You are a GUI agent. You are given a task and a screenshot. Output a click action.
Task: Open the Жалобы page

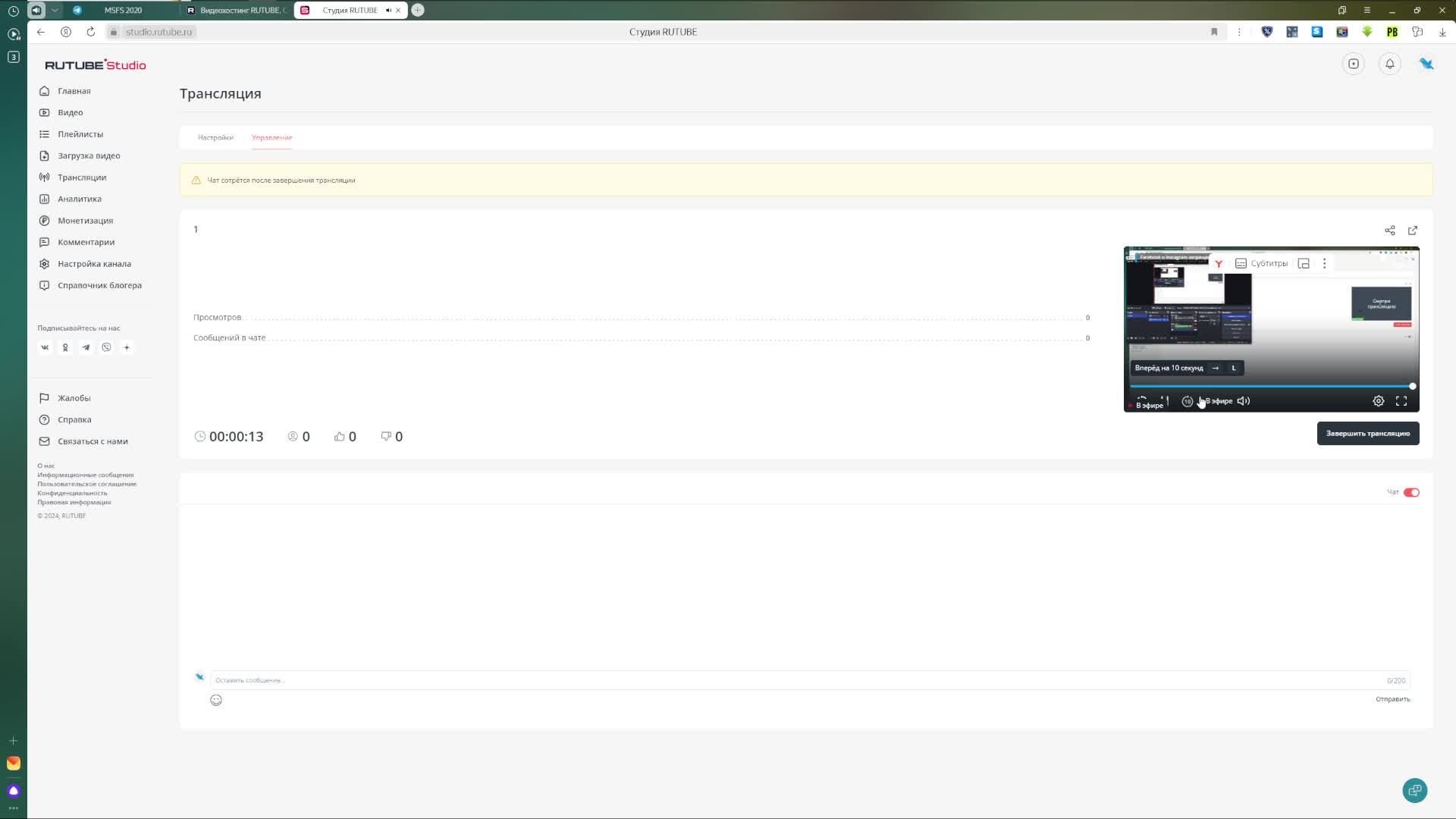point(74,398)
